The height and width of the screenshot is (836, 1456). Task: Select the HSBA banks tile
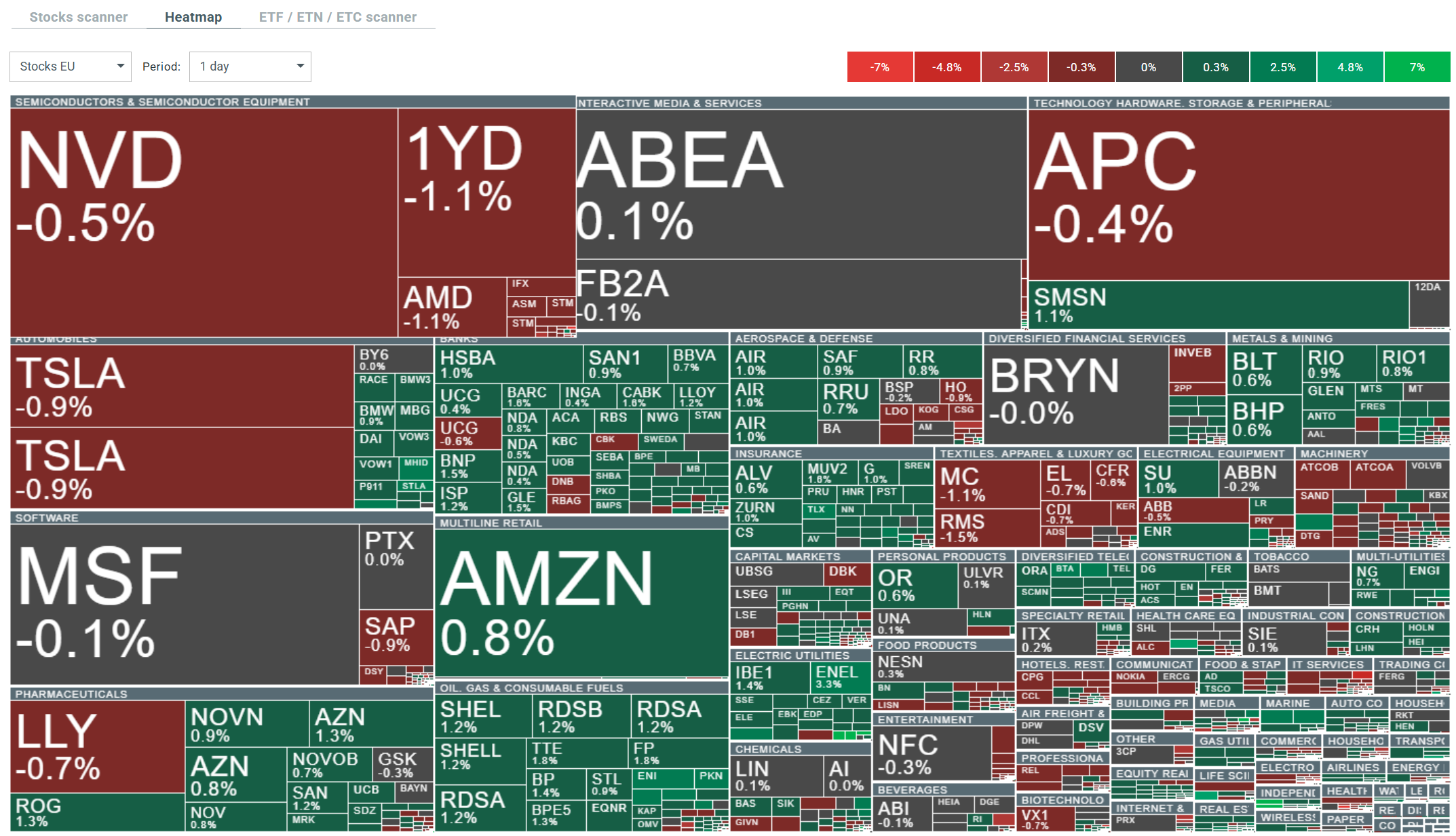click(509, 364)
